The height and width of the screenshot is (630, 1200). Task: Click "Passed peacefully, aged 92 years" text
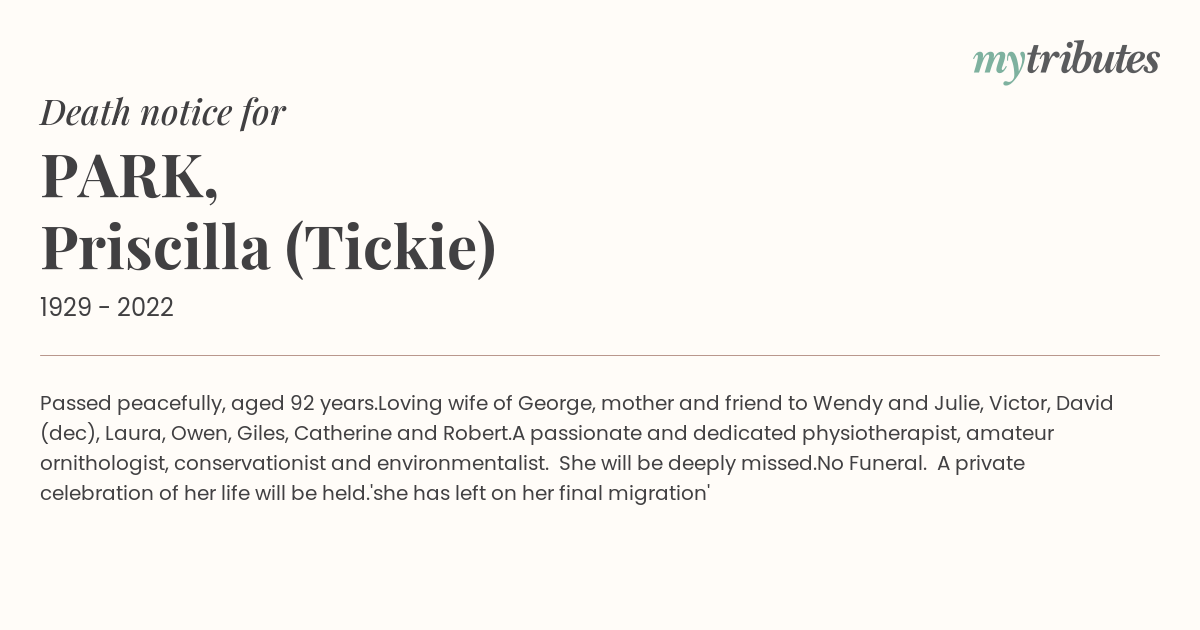[208, 404]
